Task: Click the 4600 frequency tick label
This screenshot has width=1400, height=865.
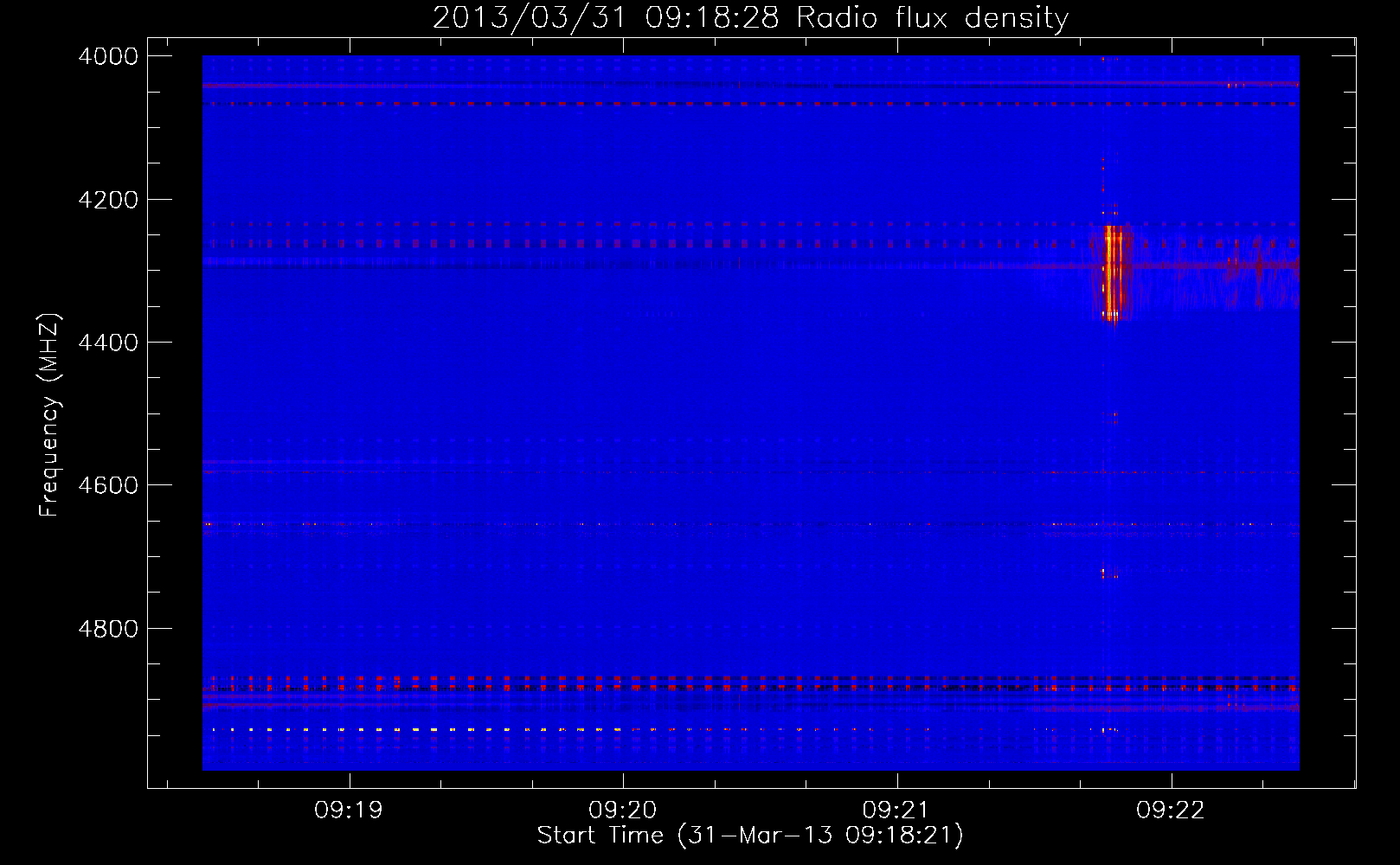Action: (x=108, y=485)
